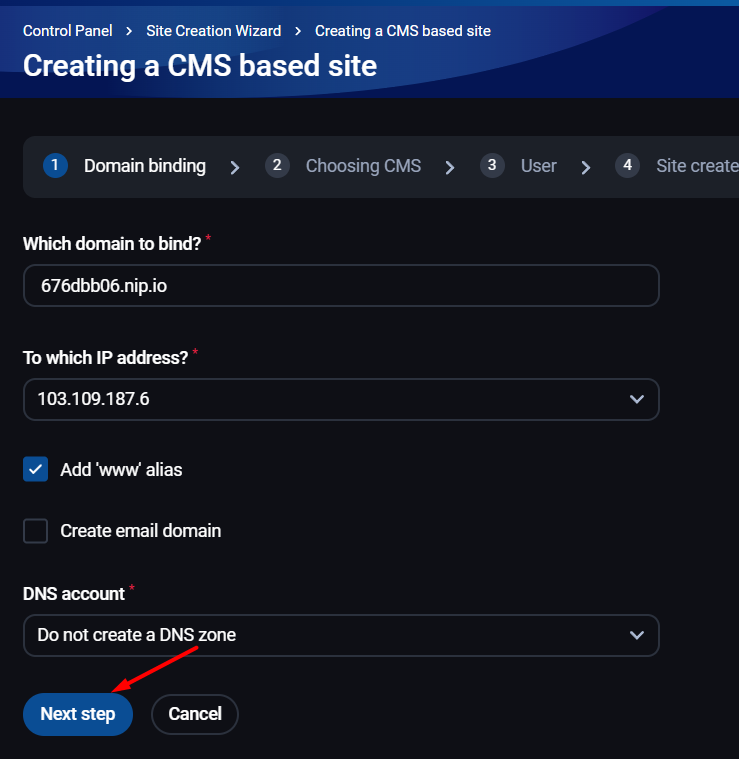This screenshot has width=739, height=759.
Task: Click the chevron after Domain binding
Action: point(235,167)
